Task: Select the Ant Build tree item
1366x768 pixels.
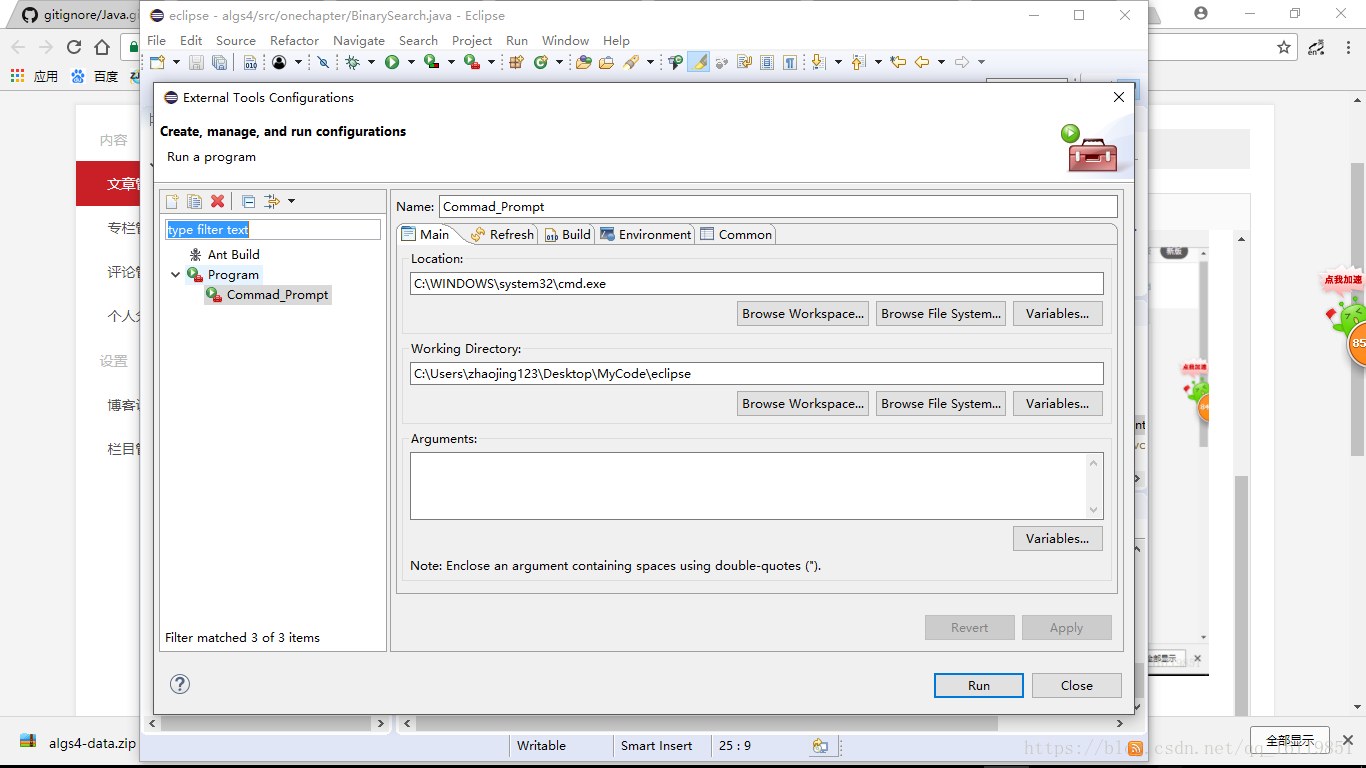Action: (x=233, y=255)
